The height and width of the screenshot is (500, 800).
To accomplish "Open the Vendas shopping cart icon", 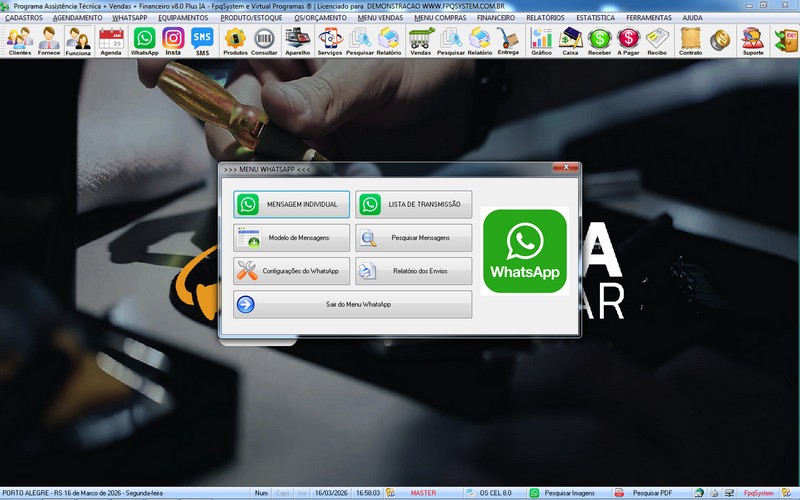I will (x=421, y=41).
